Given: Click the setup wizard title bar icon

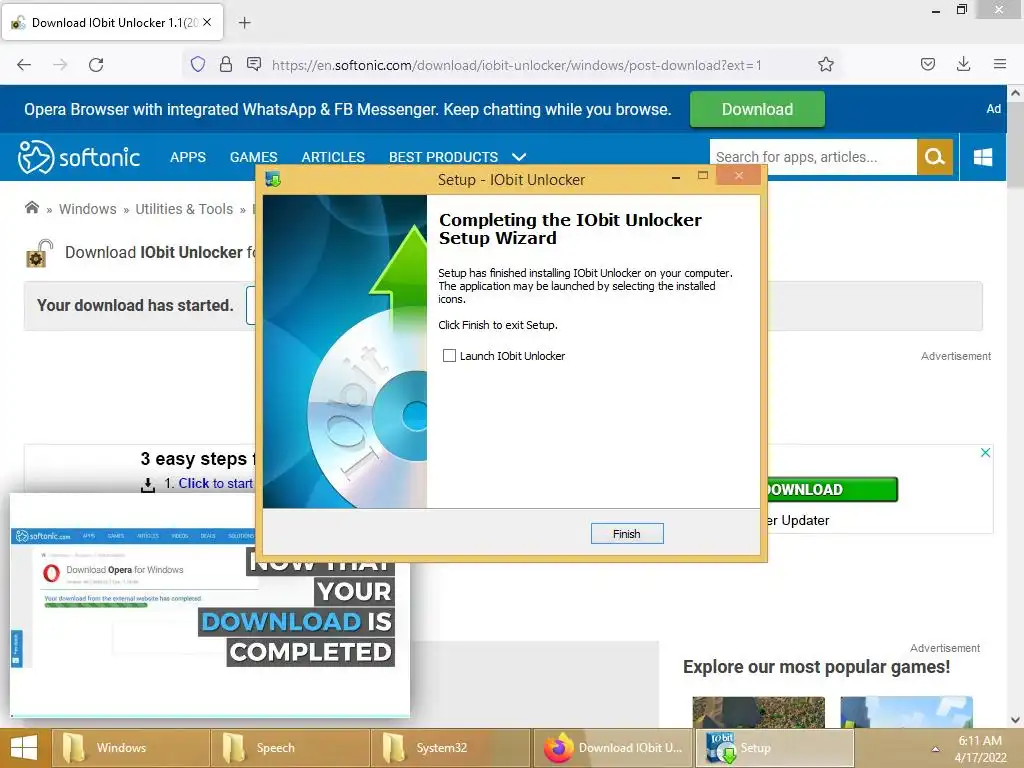Looking at the screenshot, I should coord(273,179).
